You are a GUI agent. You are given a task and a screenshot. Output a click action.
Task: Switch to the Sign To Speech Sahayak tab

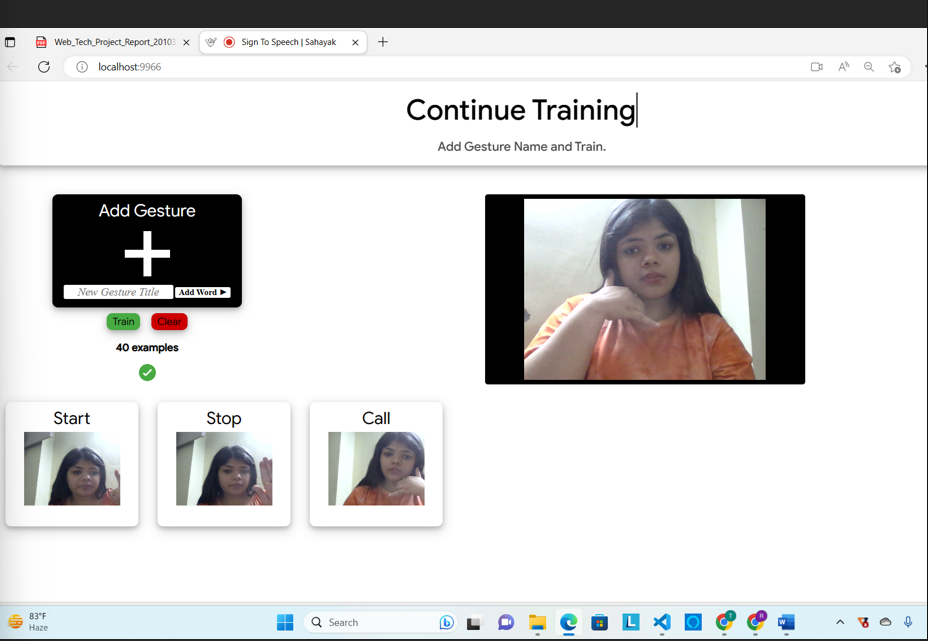(x=290, y=42)
